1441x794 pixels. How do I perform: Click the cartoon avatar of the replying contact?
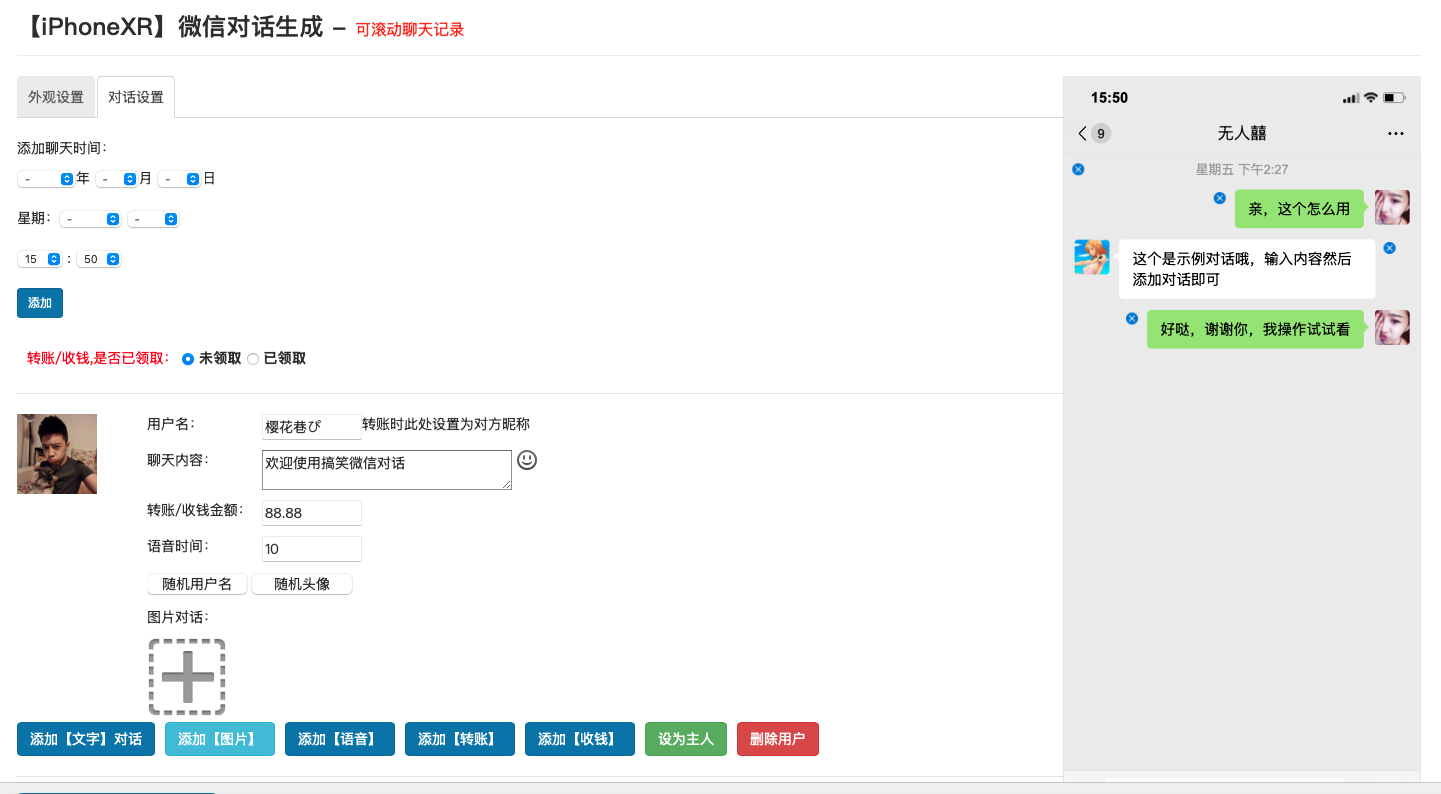pos(1092,257)
